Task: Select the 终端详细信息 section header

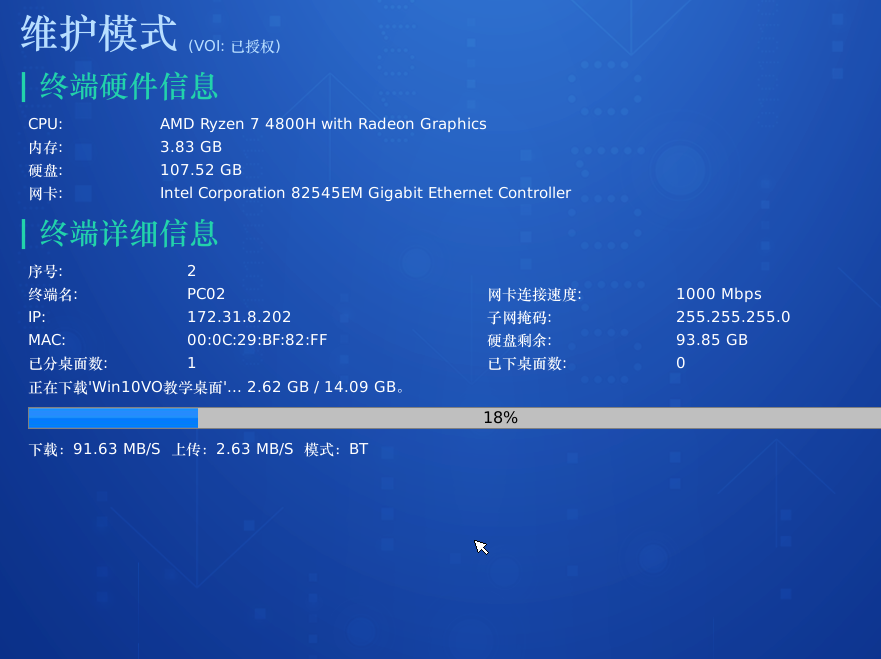Action: point(128,233)
